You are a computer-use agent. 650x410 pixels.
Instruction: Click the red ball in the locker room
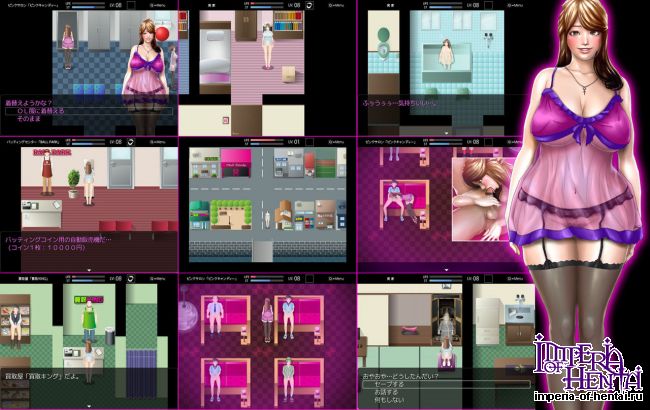click(162, 33)
